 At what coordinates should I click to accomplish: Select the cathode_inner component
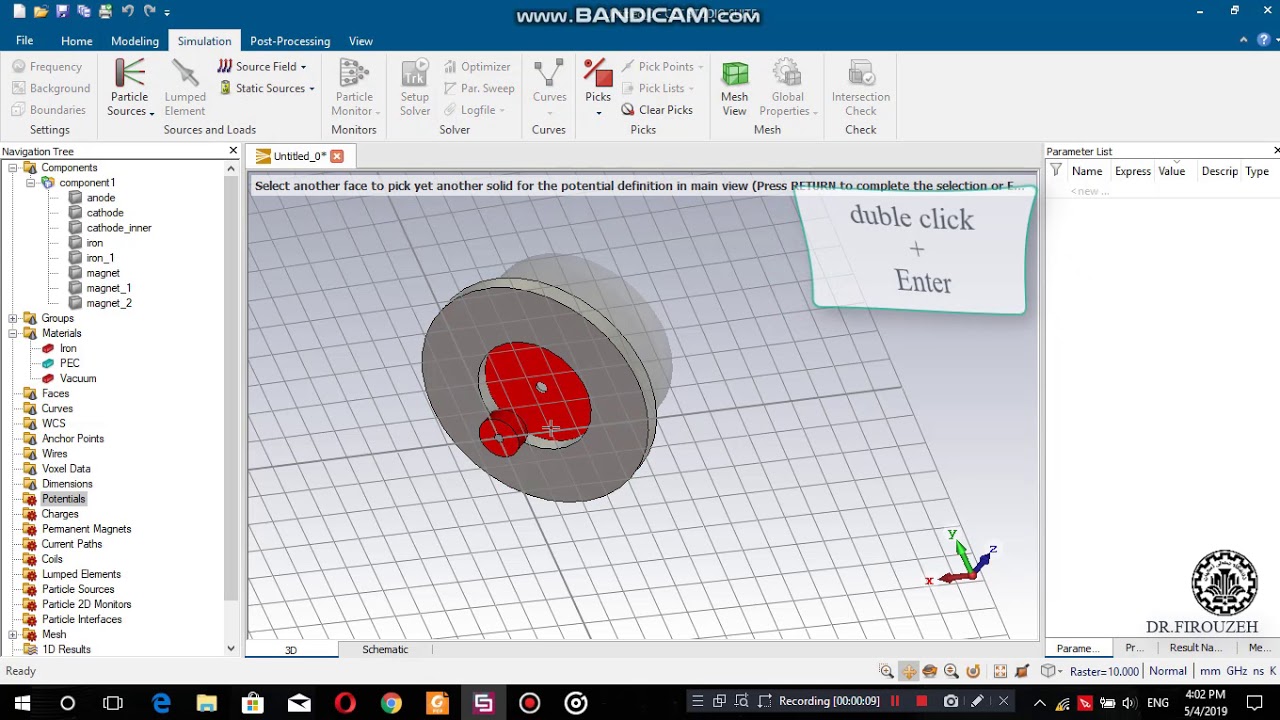tap(119, 228)
